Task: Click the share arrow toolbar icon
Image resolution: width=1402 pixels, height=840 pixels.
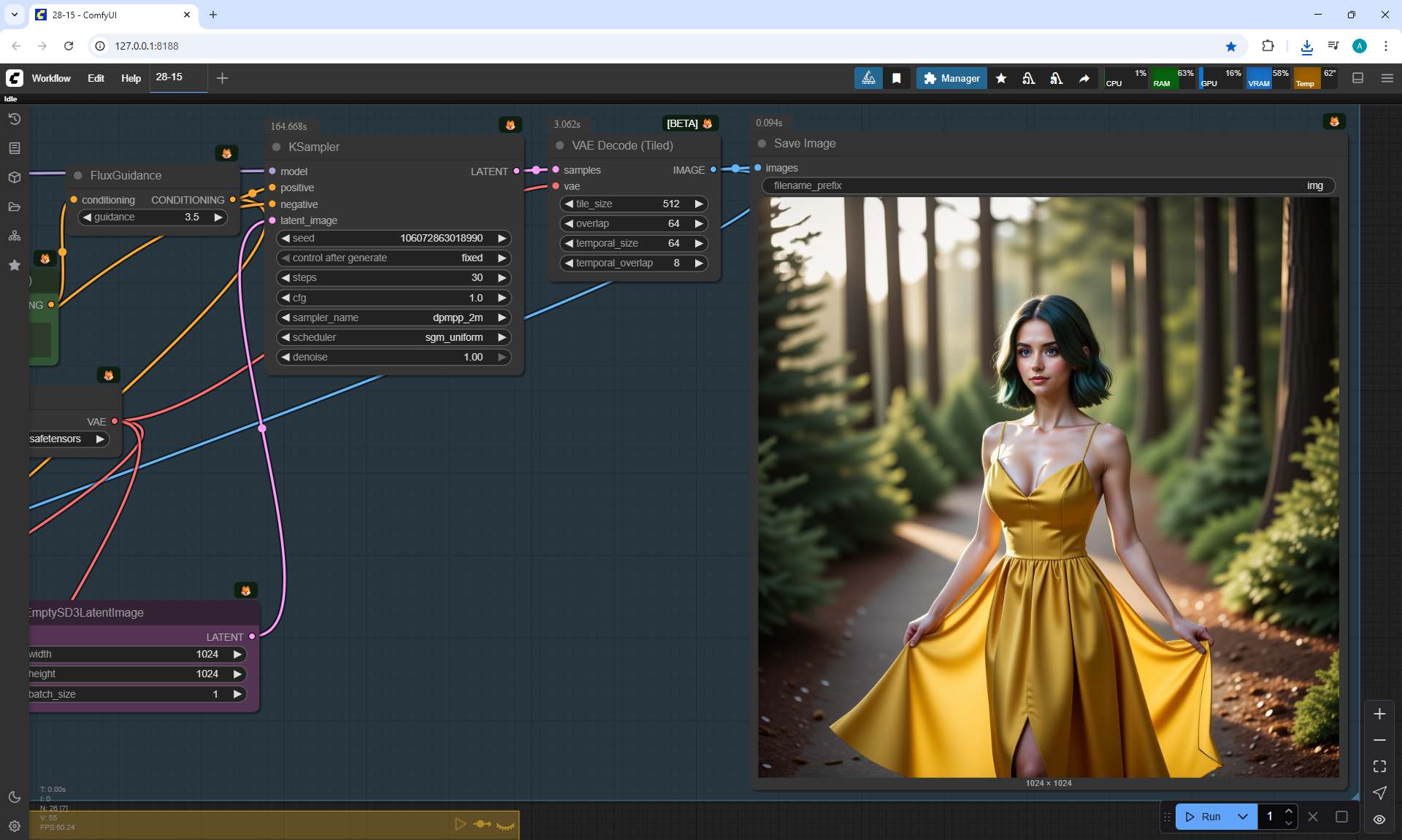Action: click(1084, 78)
